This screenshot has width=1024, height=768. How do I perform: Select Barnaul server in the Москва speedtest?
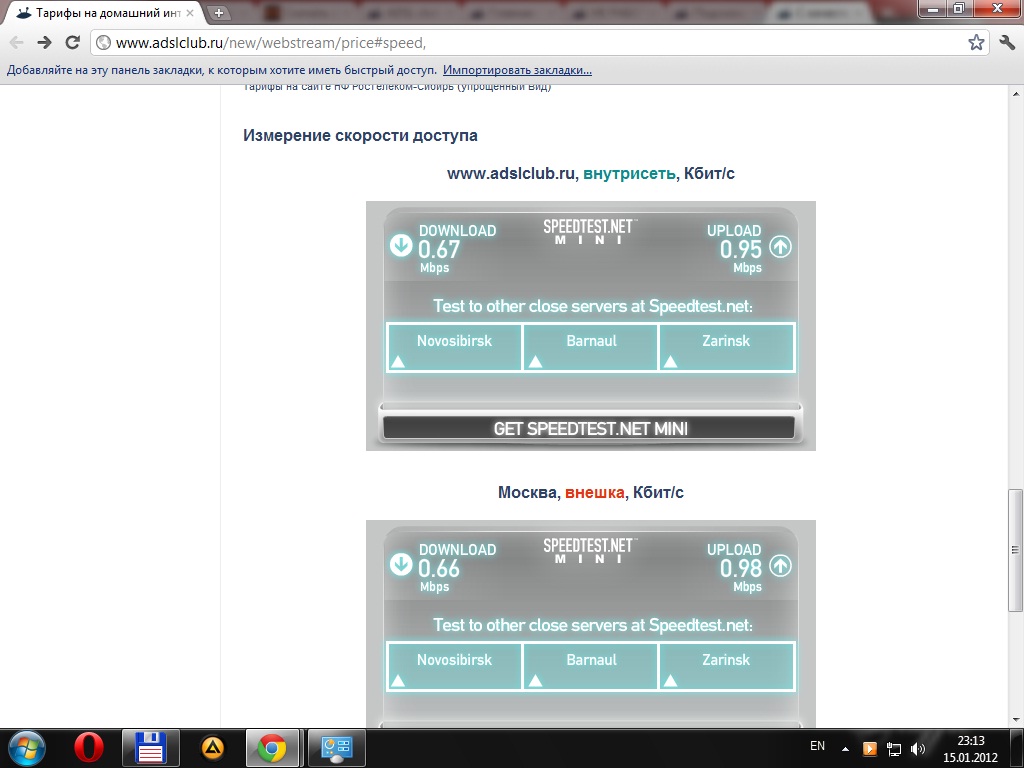click(x=591, y=666)
